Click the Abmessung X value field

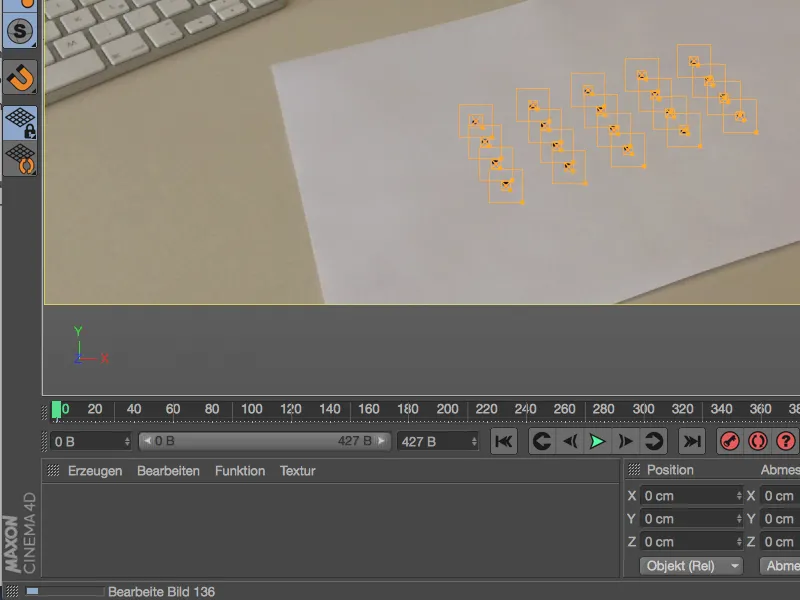tap(780, 496)
